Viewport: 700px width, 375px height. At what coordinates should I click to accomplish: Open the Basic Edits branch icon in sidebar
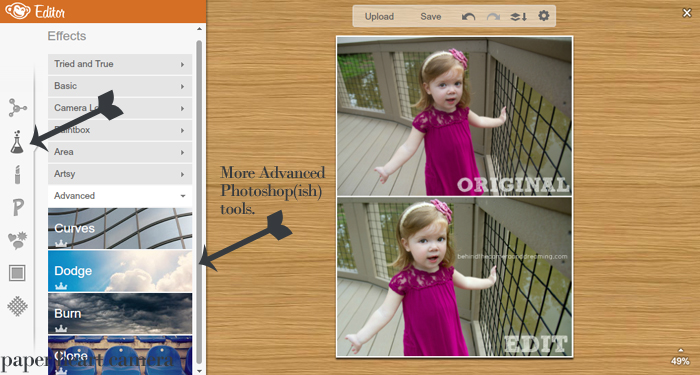pos(17,108)
